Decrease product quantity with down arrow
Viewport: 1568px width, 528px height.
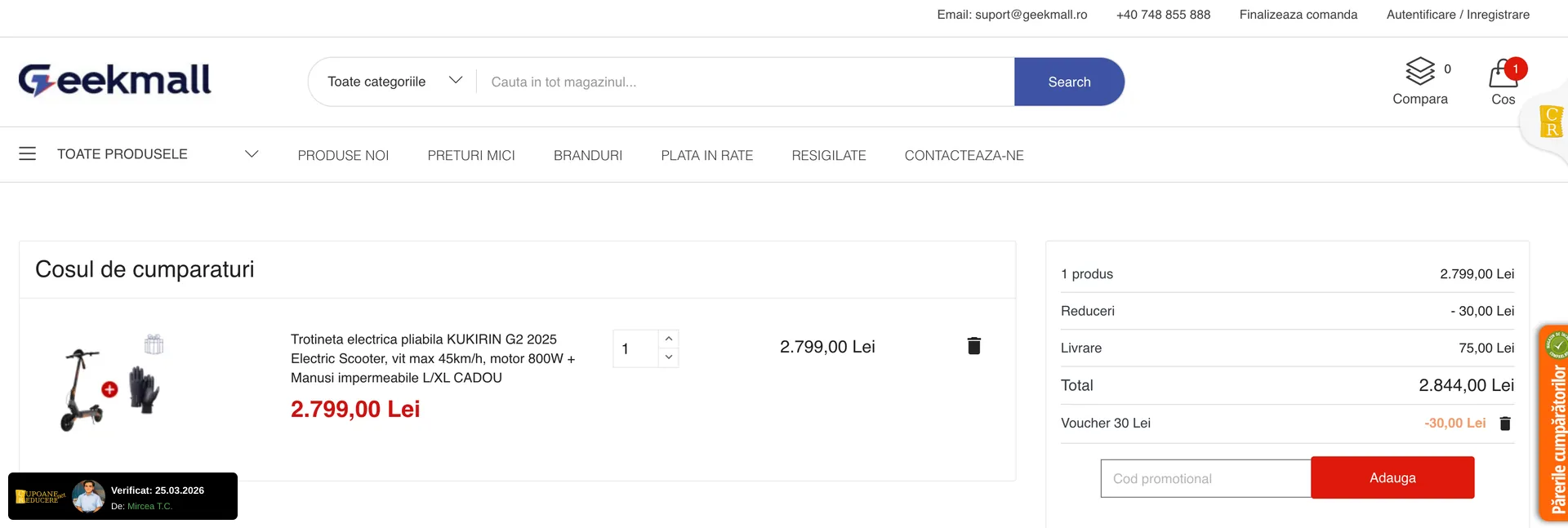click(669, 357)
